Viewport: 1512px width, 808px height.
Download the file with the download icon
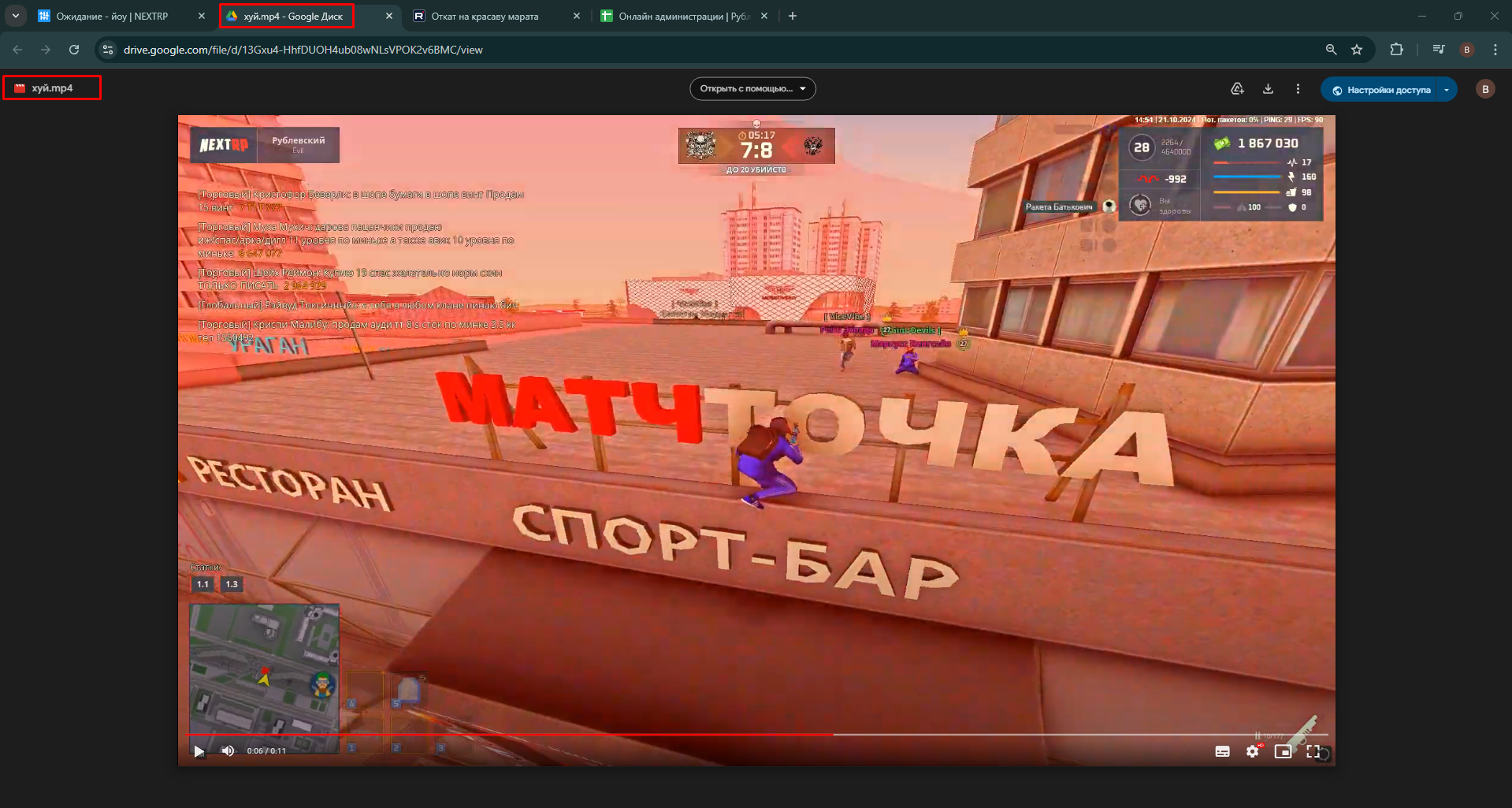coord(1268,89)
